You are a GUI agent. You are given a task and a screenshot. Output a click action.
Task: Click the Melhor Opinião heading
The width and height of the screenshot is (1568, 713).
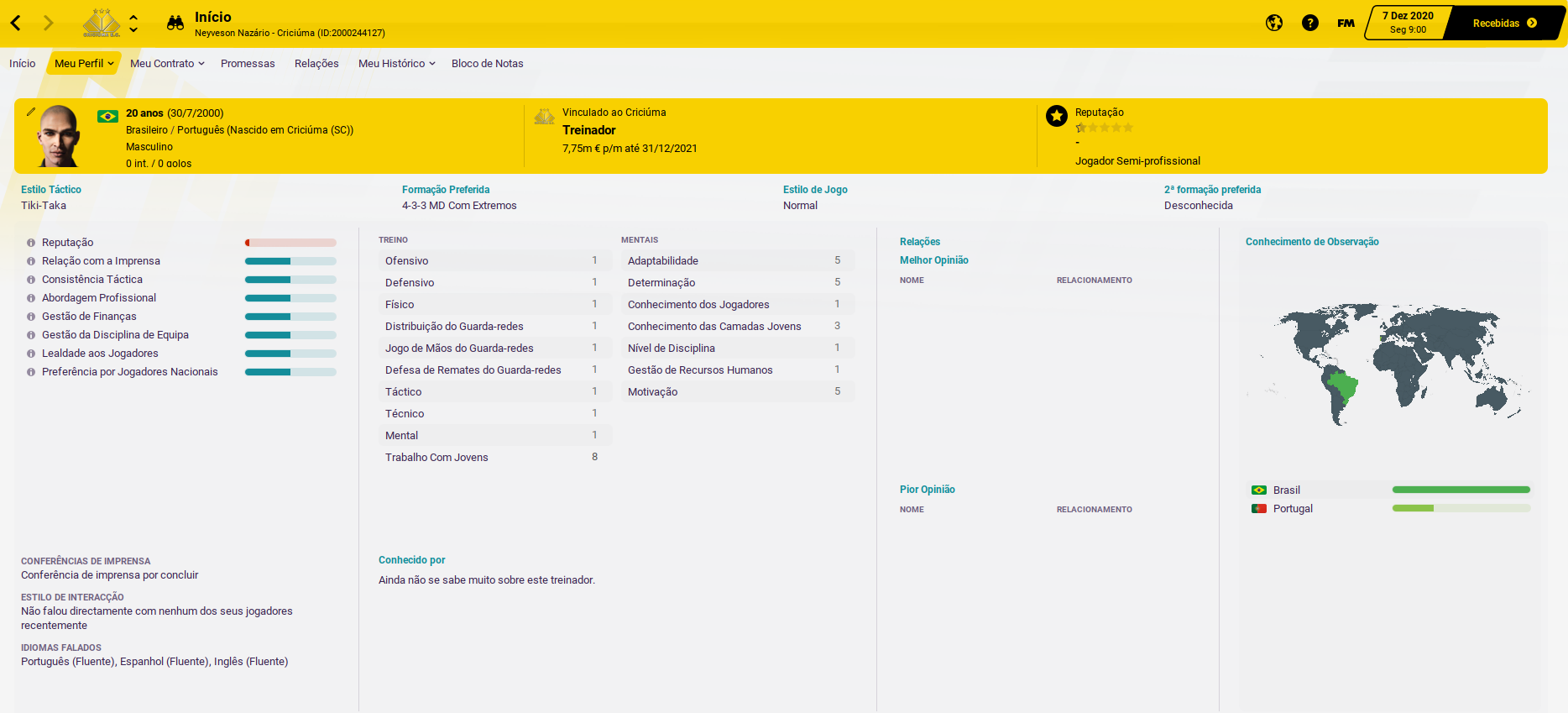pos(934,260)
